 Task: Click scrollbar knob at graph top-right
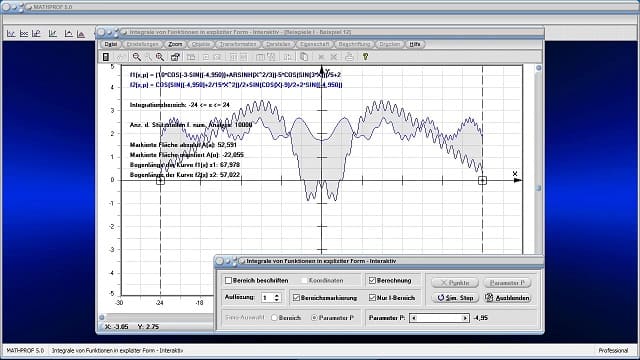pyautogui.click(x=538, y=68)
